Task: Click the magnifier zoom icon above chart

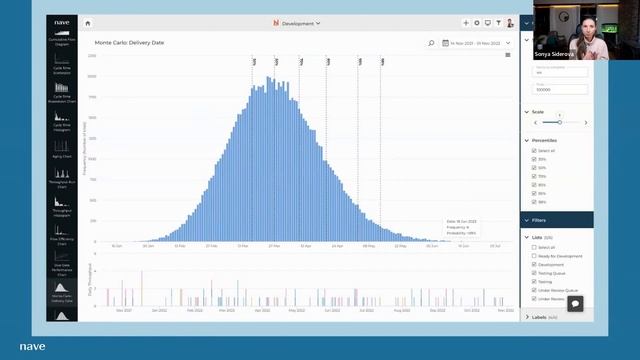Action: tap(431, 43)
